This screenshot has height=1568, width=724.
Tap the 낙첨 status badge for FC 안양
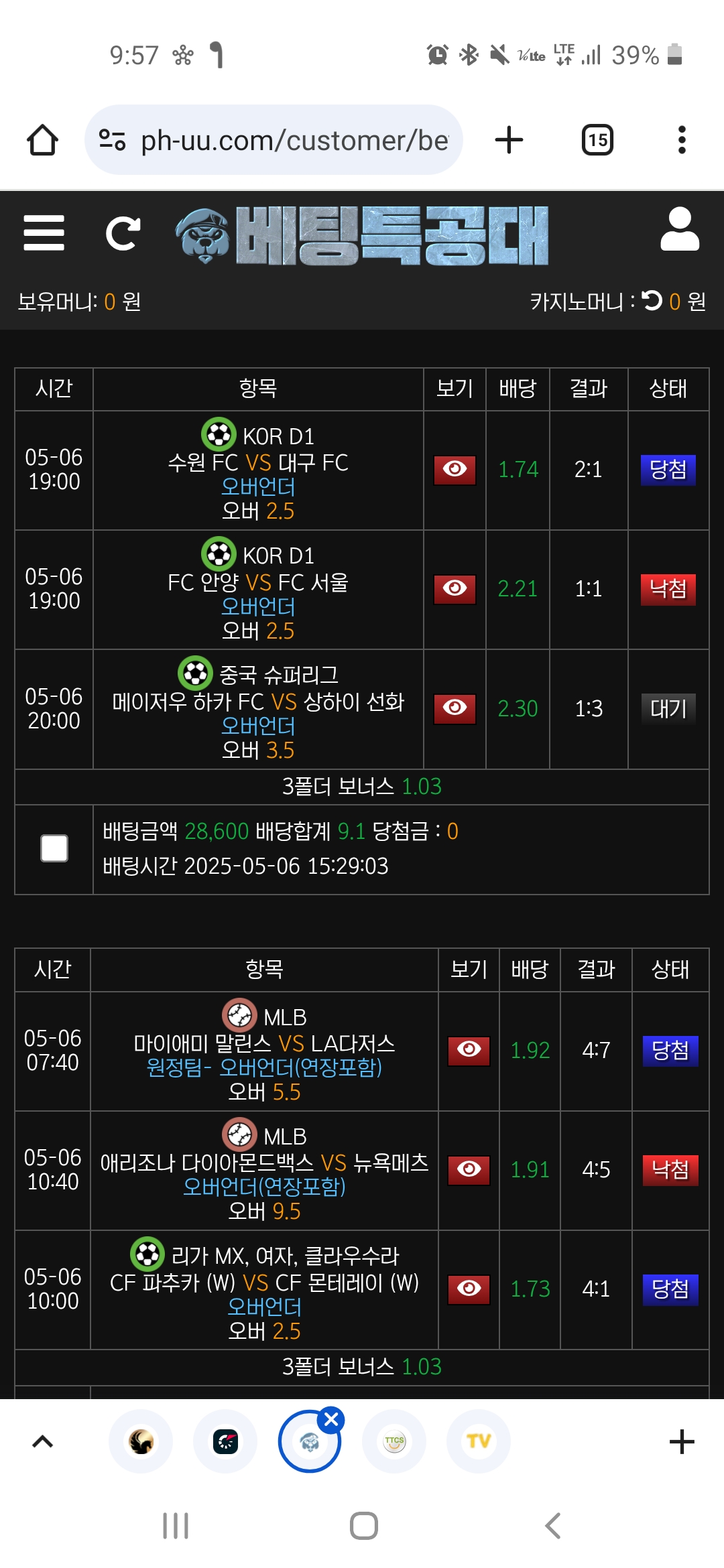click(x=668, y=589)
